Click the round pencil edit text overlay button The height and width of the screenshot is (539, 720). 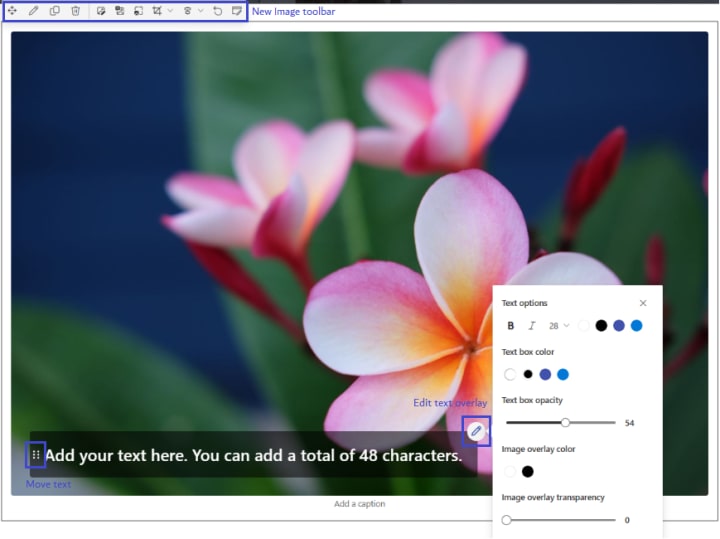(x=476, y=431)
